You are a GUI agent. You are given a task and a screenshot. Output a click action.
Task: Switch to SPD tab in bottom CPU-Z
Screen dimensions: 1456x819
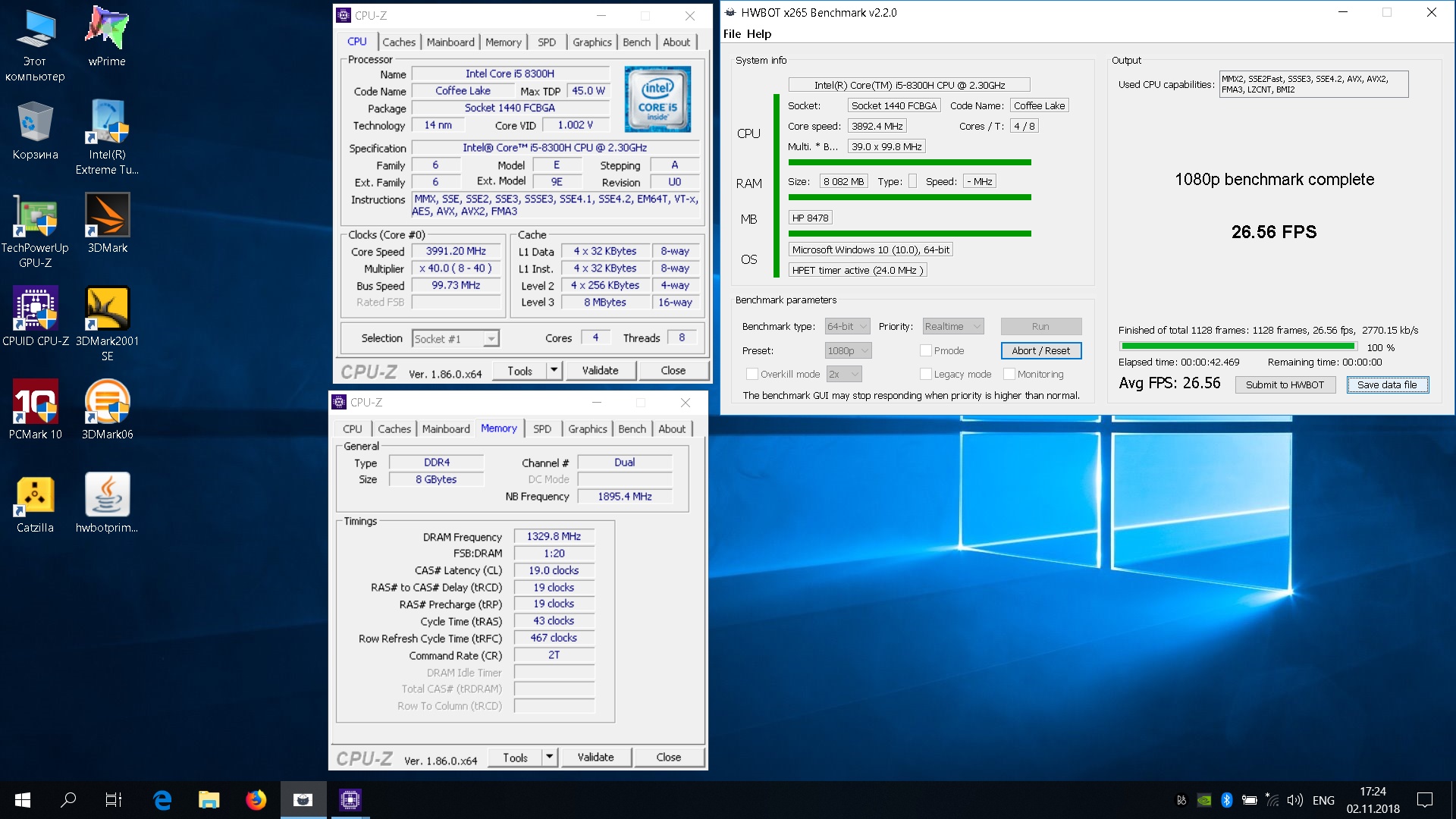[x=542, y=429]
